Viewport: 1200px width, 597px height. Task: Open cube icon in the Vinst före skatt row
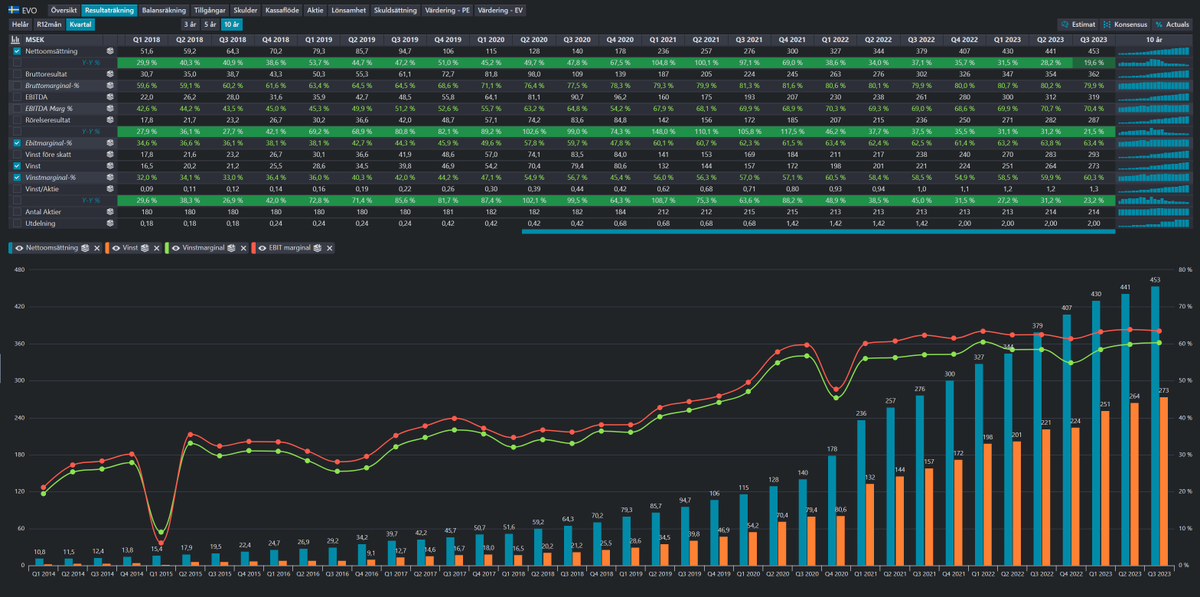click(110, 155)
